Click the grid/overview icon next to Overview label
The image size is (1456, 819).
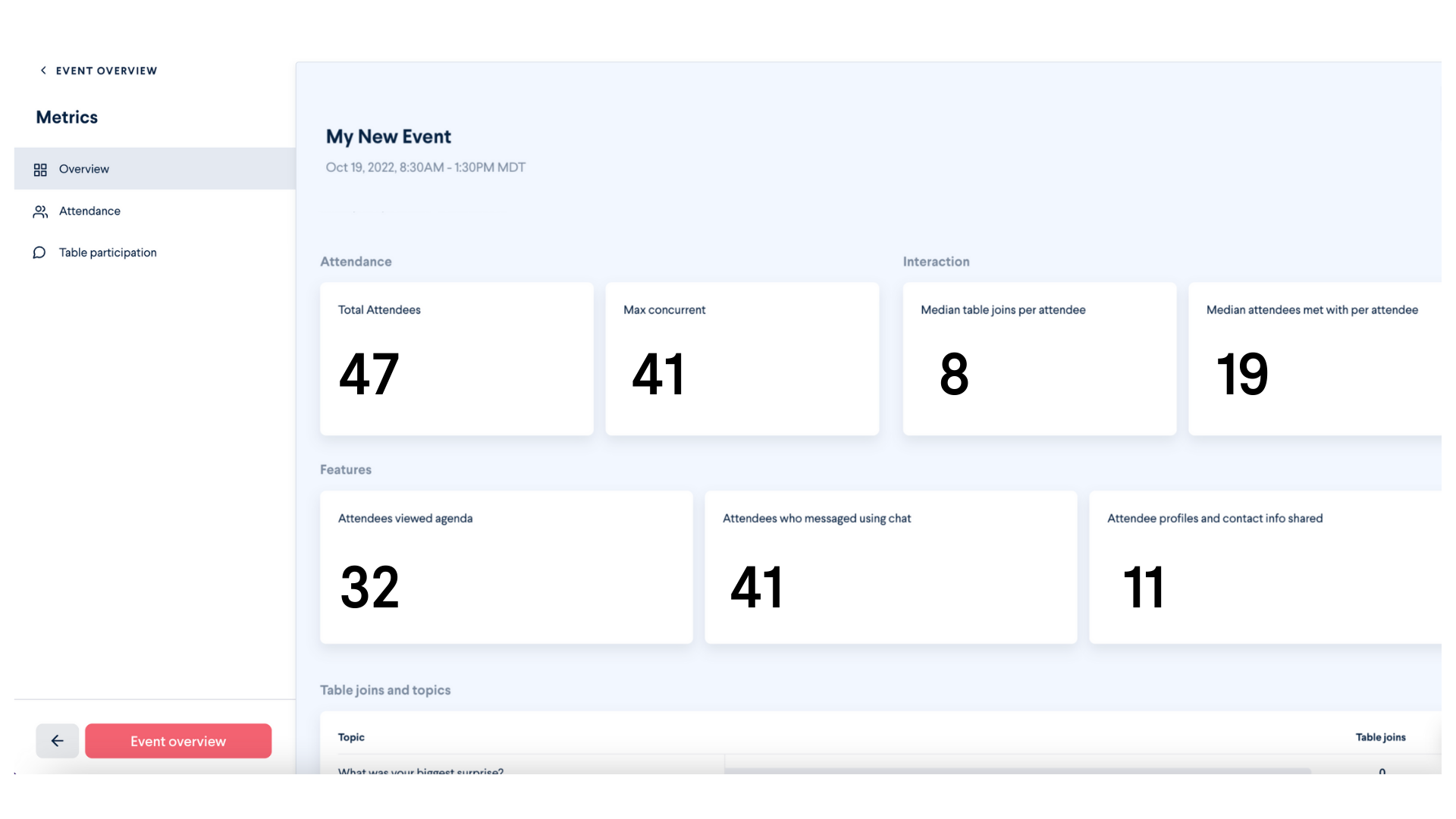[40, 168]
